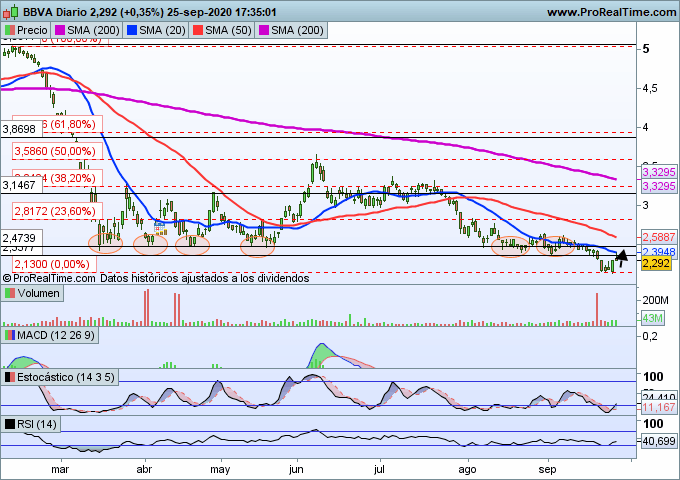Click the jul month label on time axis
Viewport: 680px width, 480px height.
[379, 469]
